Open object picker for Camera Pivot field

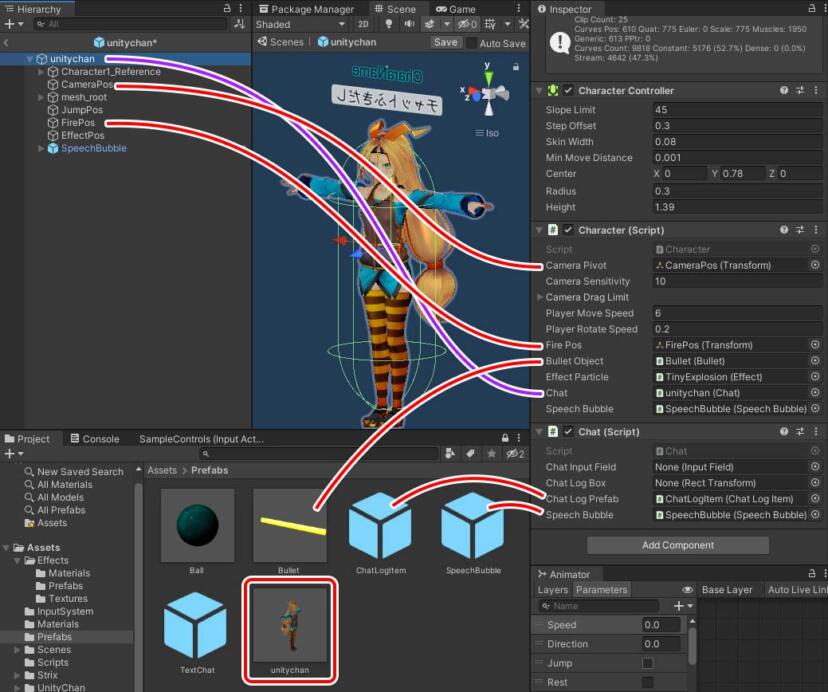(x=815, y=265)
